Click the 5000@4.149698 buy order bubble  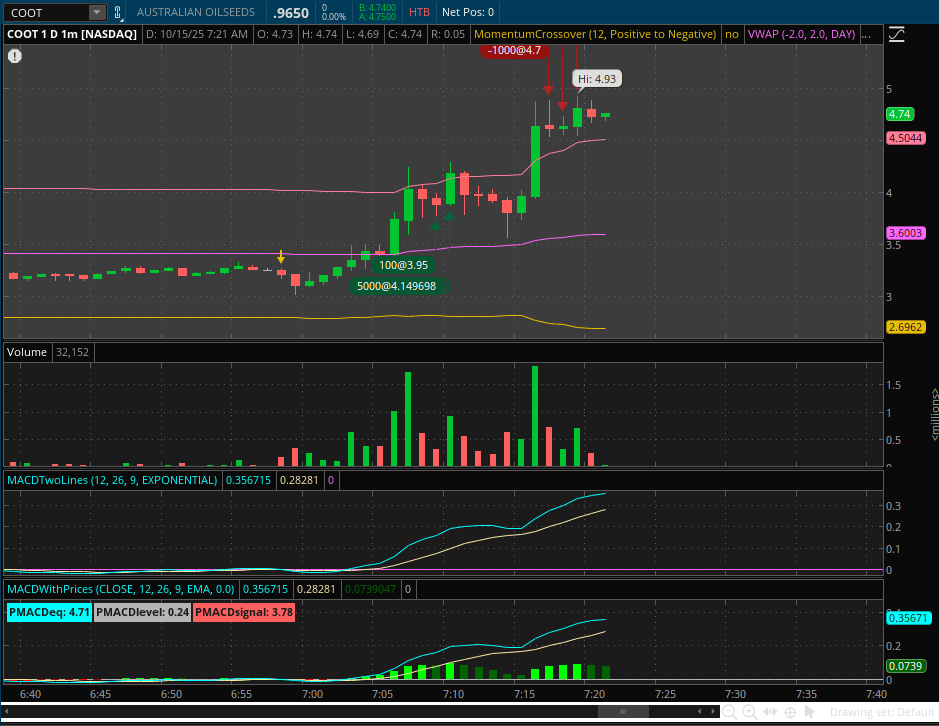click(x=396, y=286)
